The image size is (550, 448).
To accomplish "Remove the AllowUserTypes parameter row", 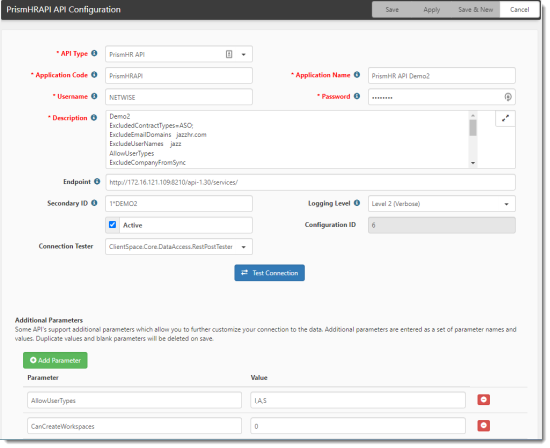I will pos(483,400).
